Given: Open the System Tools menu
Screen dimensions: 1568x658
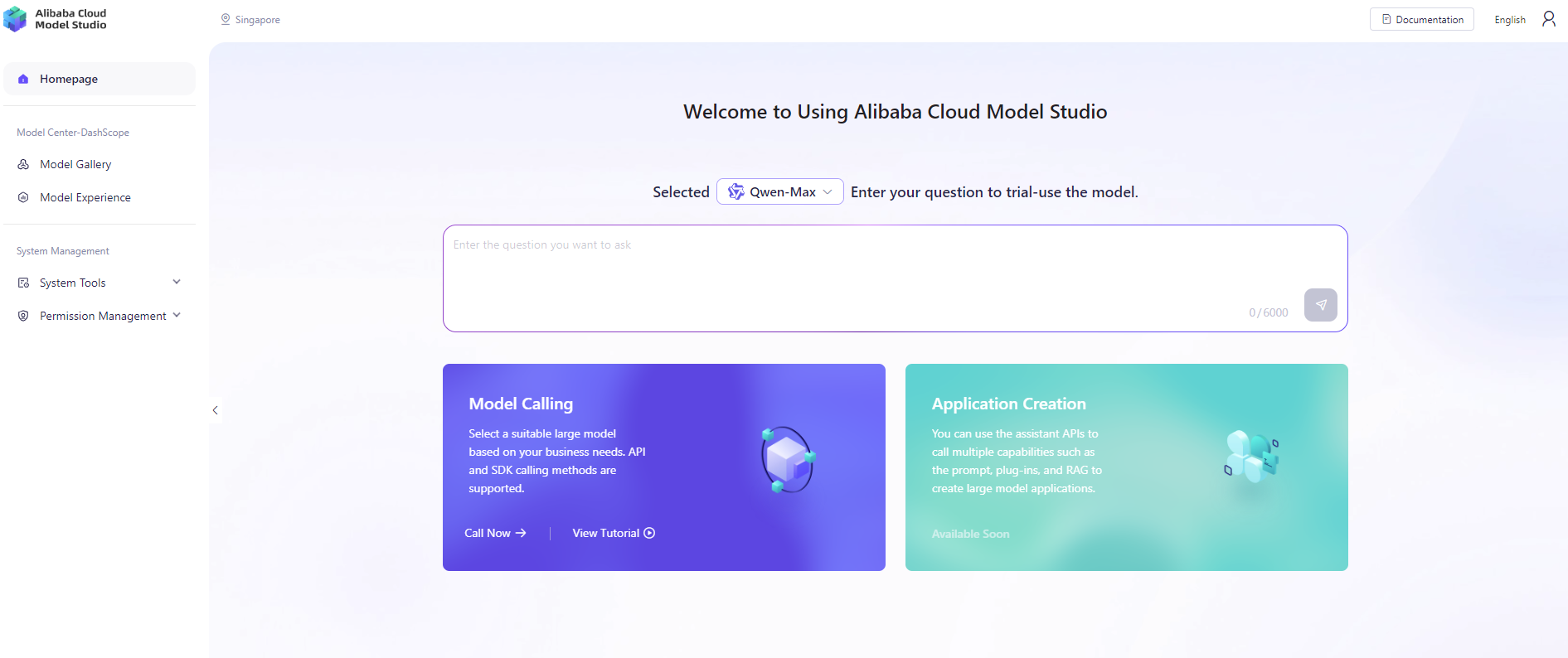Looking at the screenshot, I should (x=100, y=283).
